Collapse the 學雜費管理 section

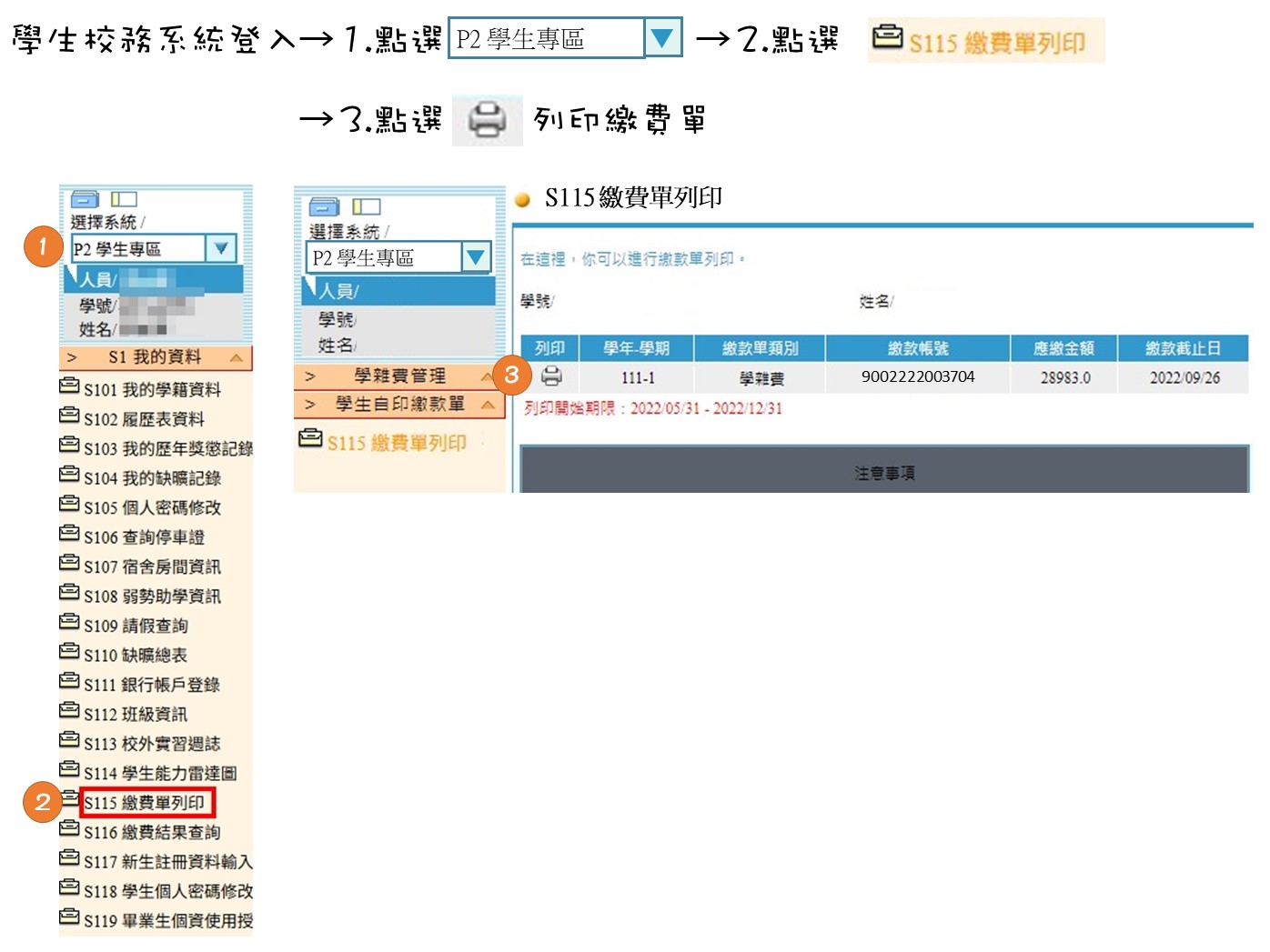click(487, 376)
